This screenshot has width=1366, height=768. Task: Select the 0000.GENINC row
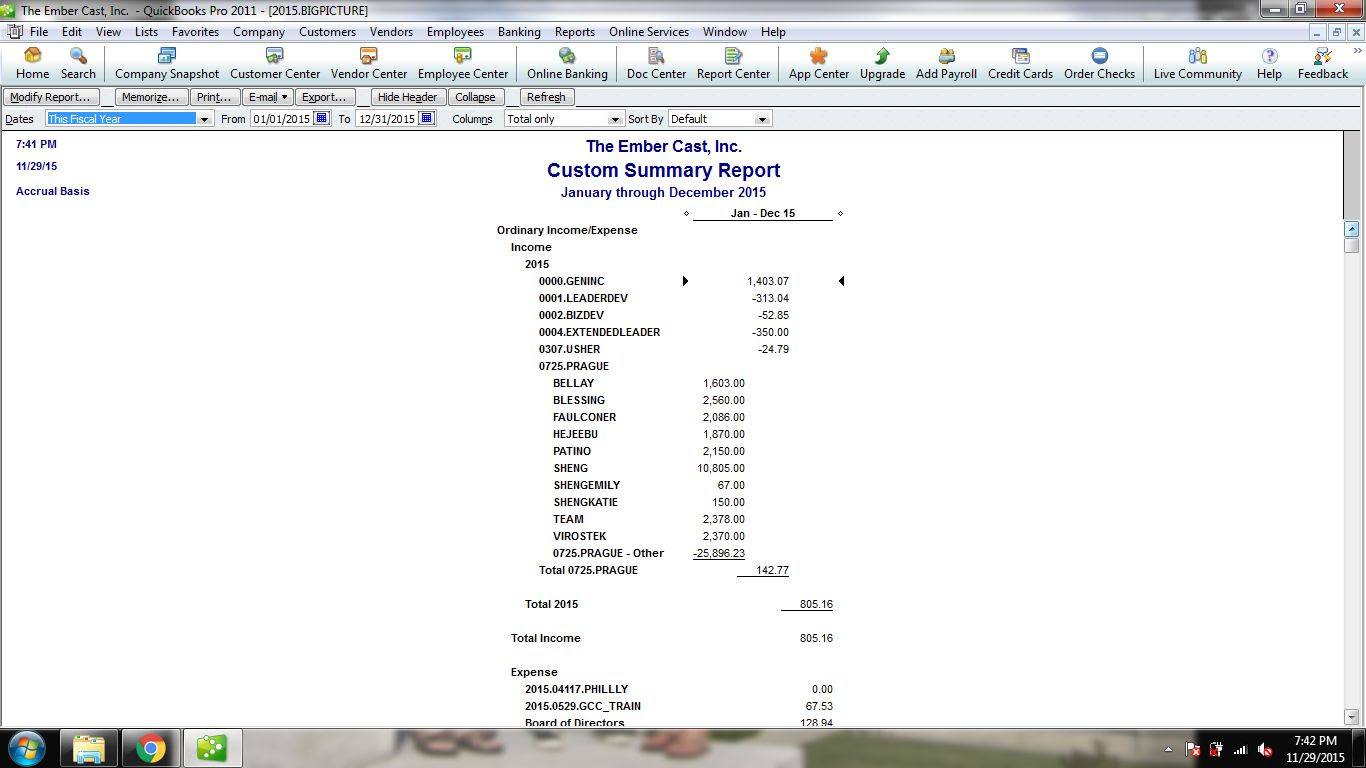click(664, 281)
